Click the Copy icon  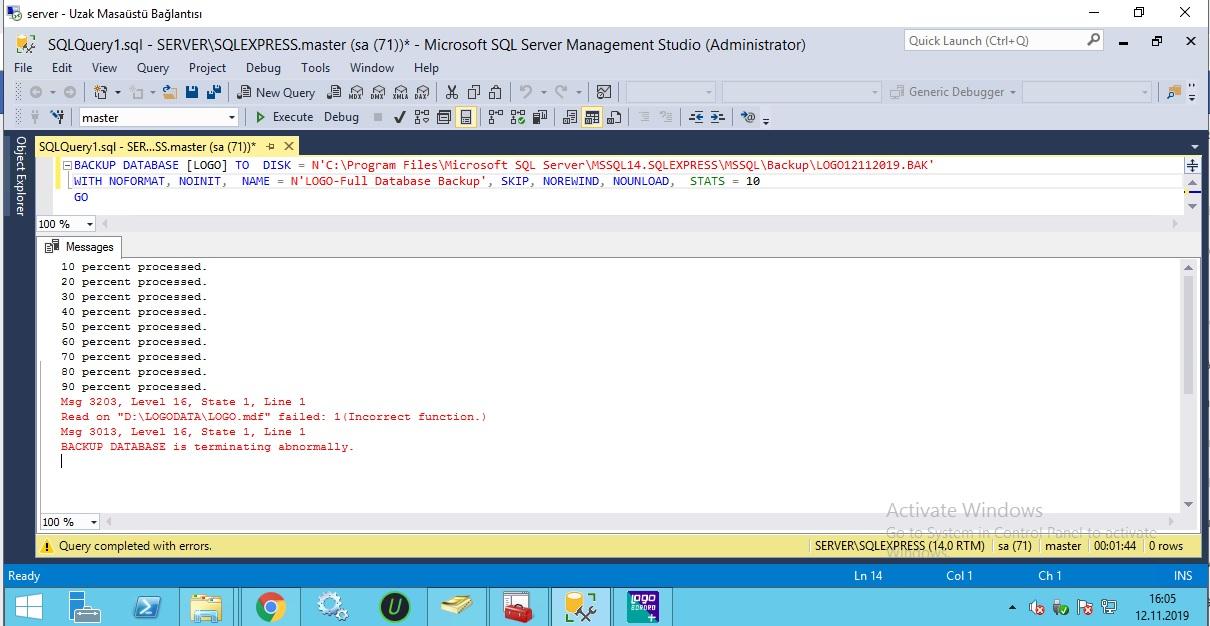[x=474, y=92]
